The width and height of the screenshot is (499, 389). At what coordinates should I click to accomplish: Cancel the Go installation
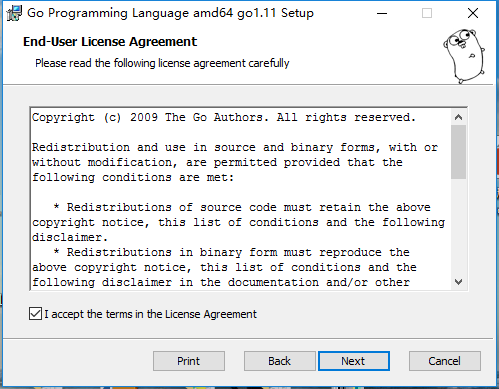(445, 361)
